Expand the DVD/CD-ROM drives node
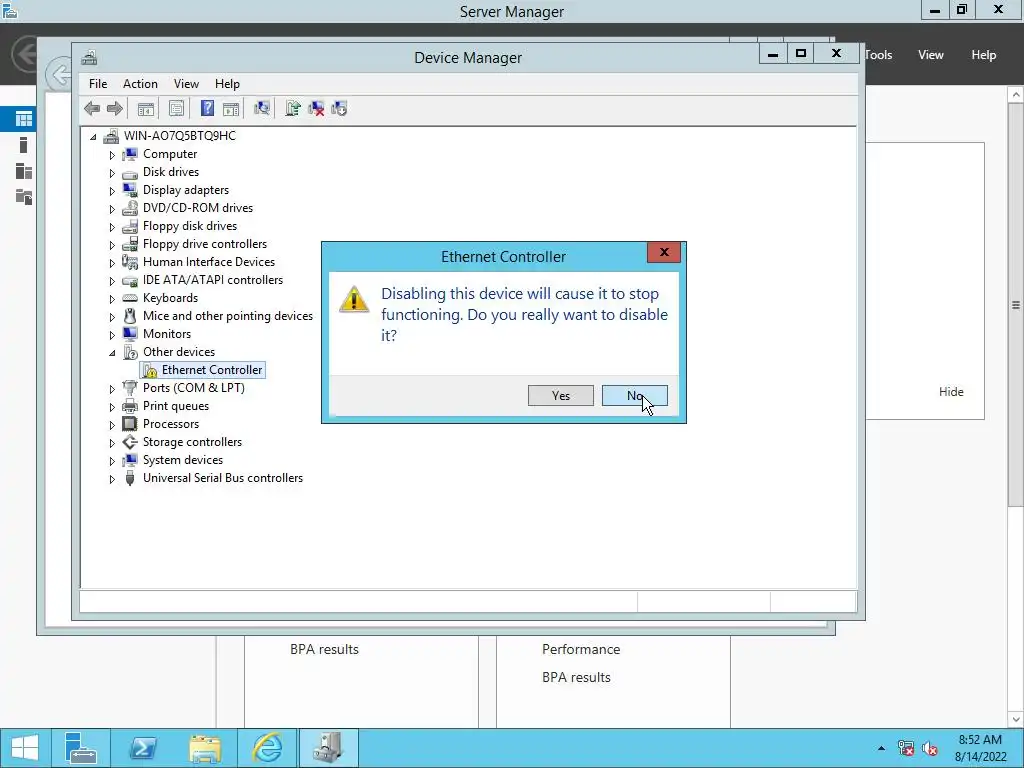1024x768 pixels. [112, 209]
